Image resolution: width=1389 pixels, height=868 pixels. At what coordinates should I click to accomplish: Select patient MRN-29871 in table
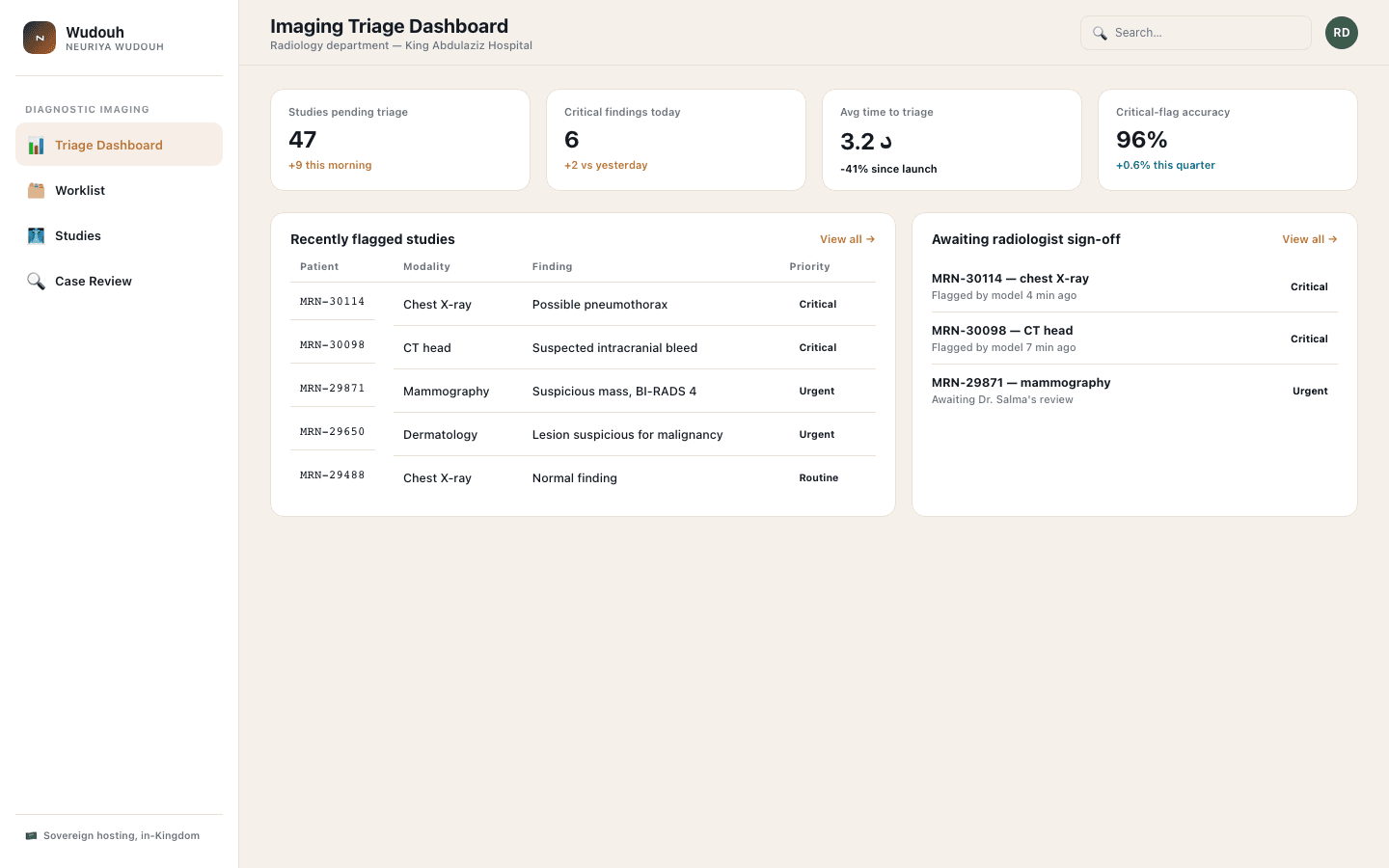[x=332, y=389]
